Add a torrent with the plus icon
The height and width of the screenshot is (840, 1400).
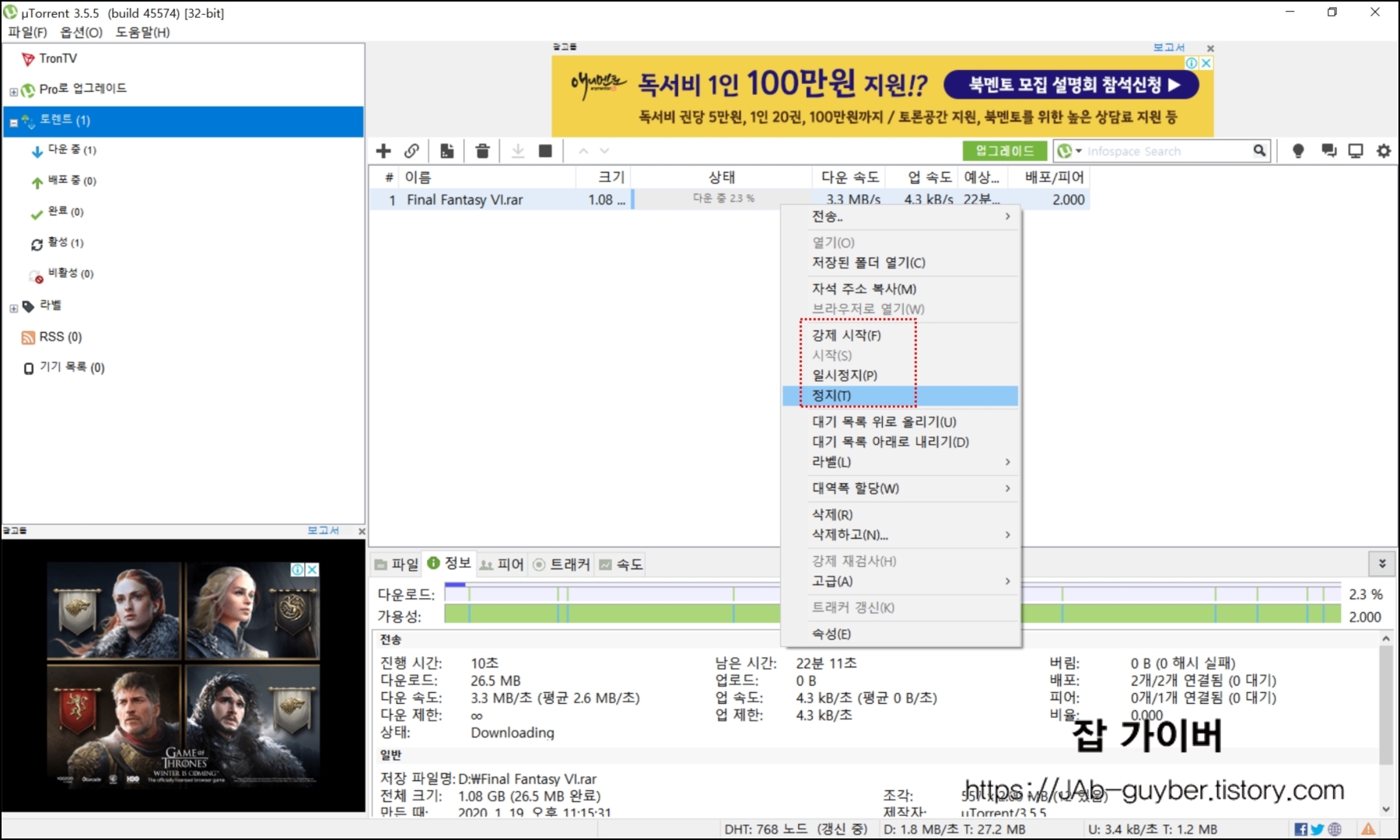pyautogui.click(x=383, y=151)
